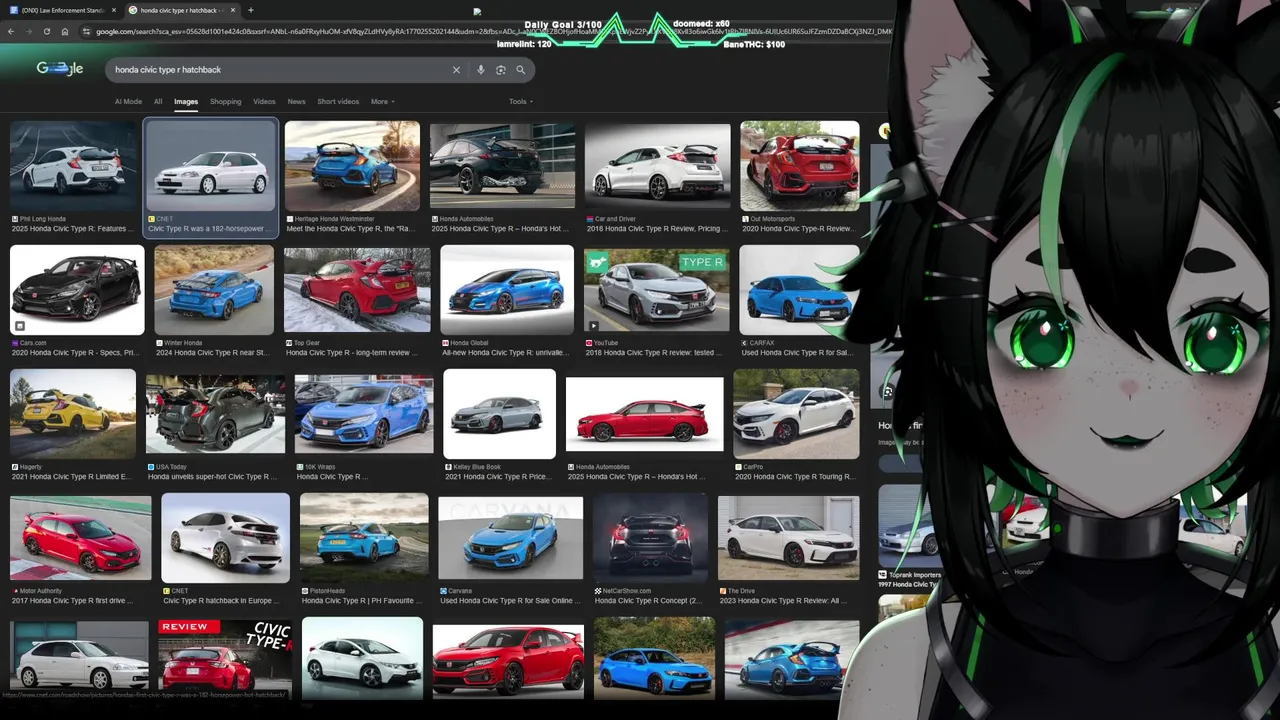
Task: Switch to Videos results
Action: tap(264, 101)
